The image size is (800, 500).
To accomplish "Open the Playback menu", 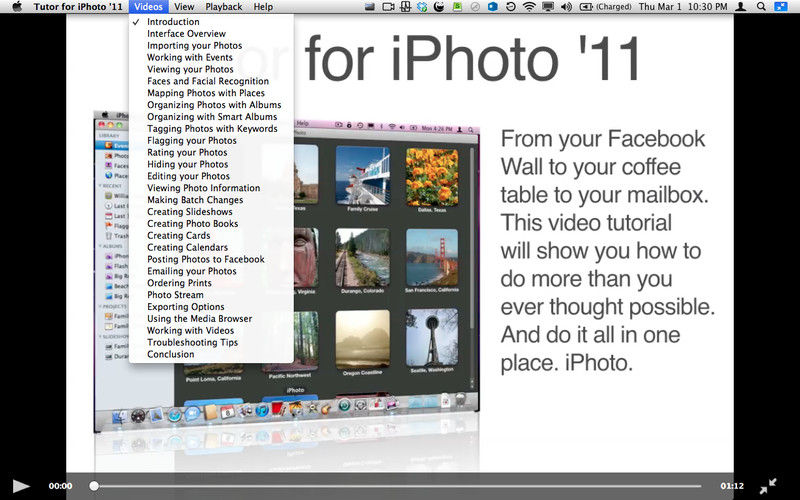I will [223, 7].
